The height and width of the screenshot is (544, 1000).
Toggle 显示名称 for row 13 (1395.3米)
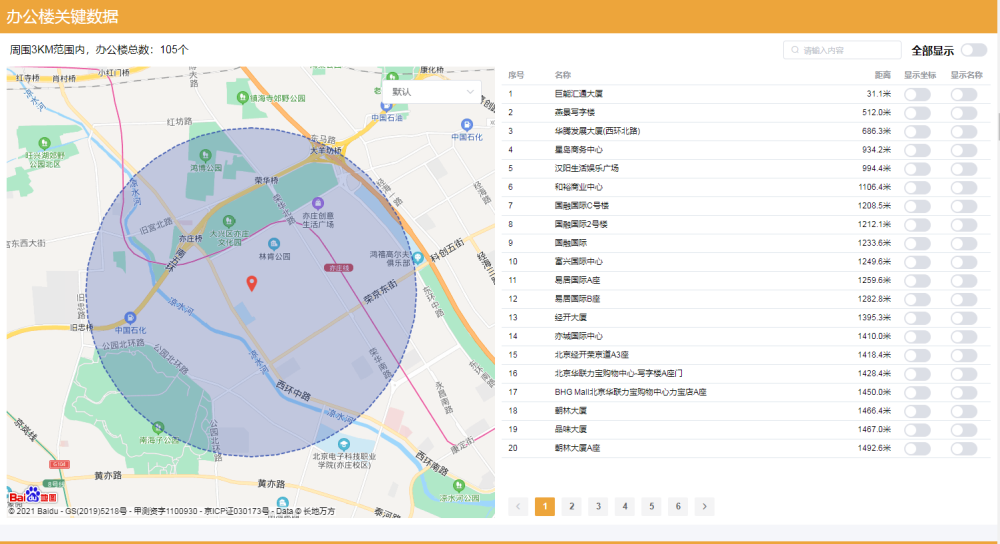click(964, 318)
